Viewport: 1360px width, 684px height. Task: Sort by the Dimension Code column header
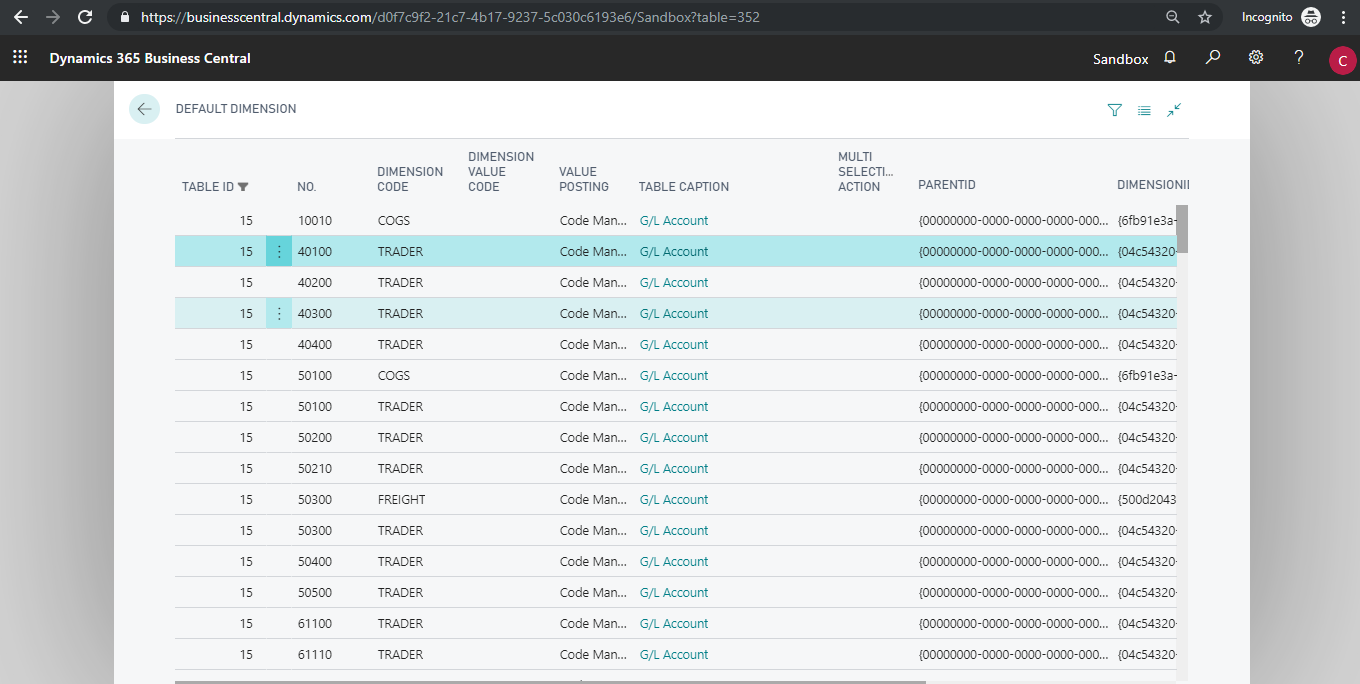tap(410, 179)
